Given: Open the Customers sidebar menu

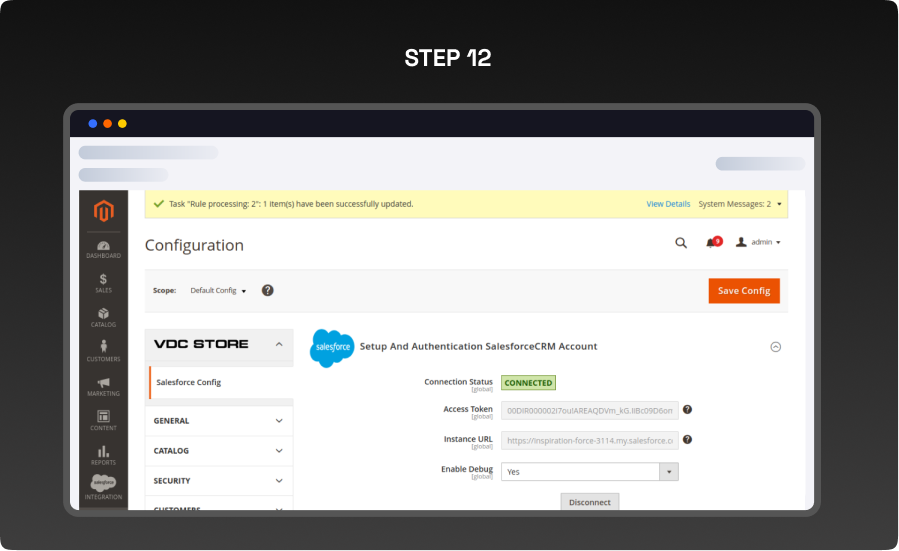Looking at the screenshot, I should point(103,352).
